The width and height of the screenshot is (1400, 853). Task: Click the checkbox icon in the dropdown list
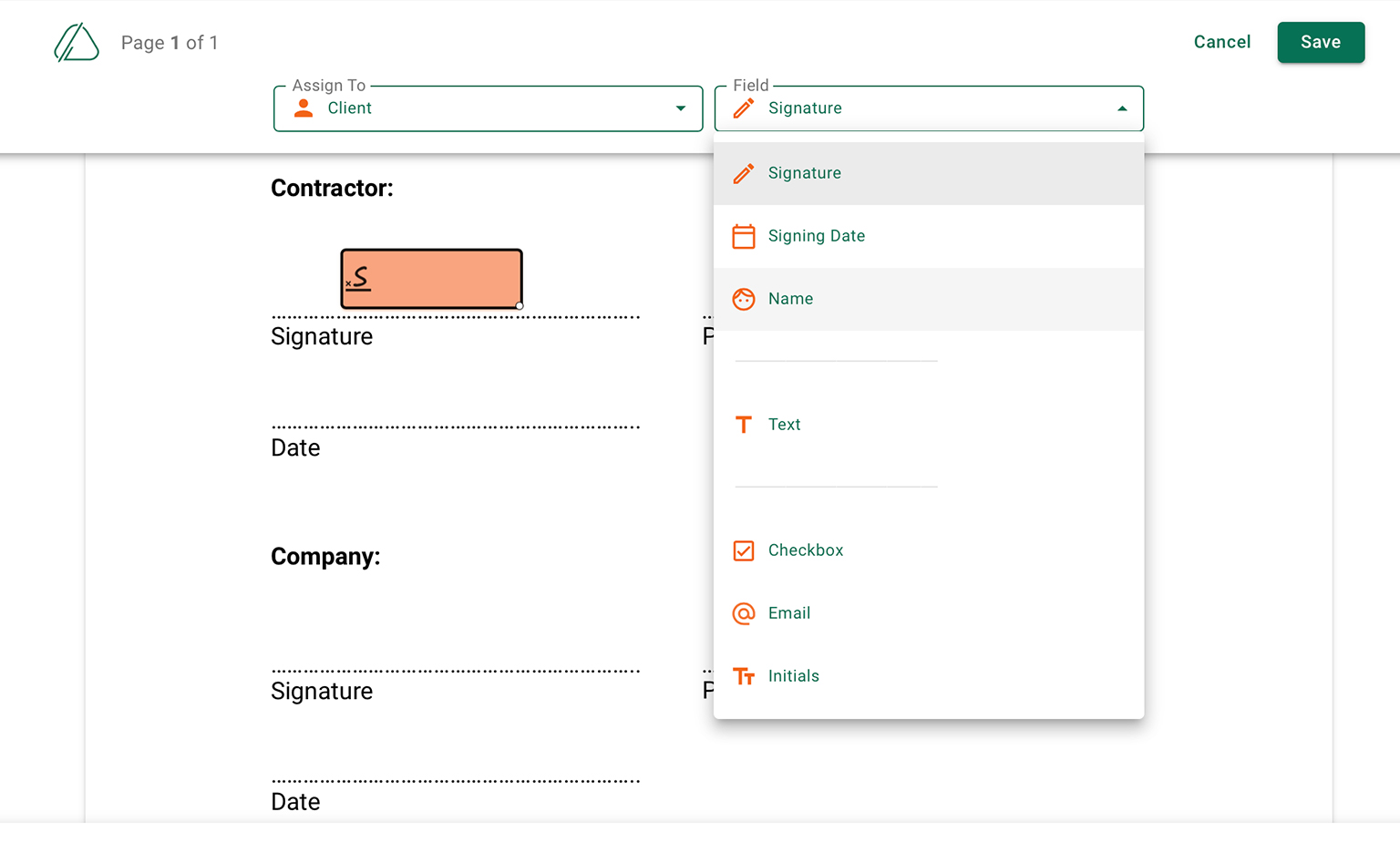tap(744, 550)
